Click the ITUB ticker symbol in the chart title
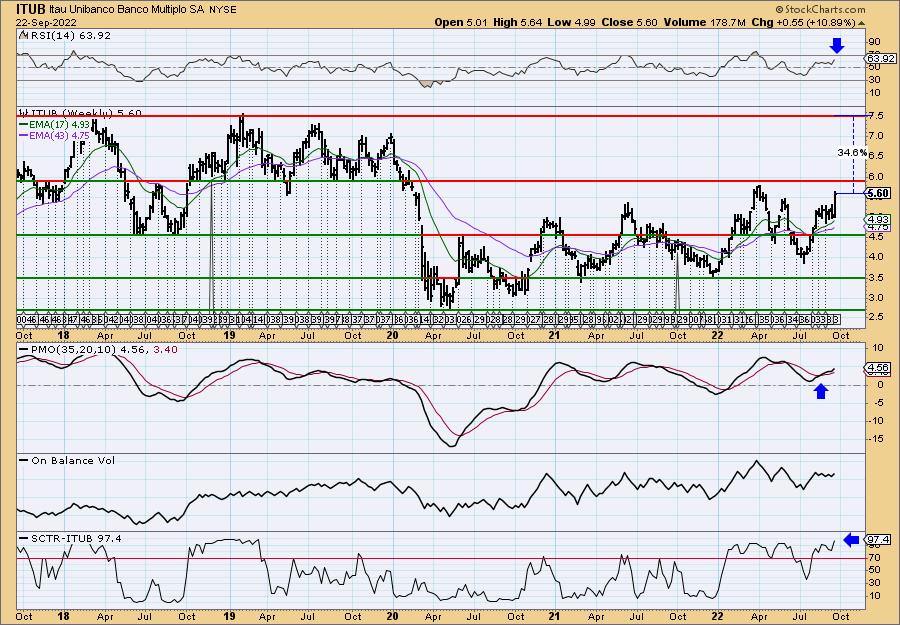 point(31,9)
